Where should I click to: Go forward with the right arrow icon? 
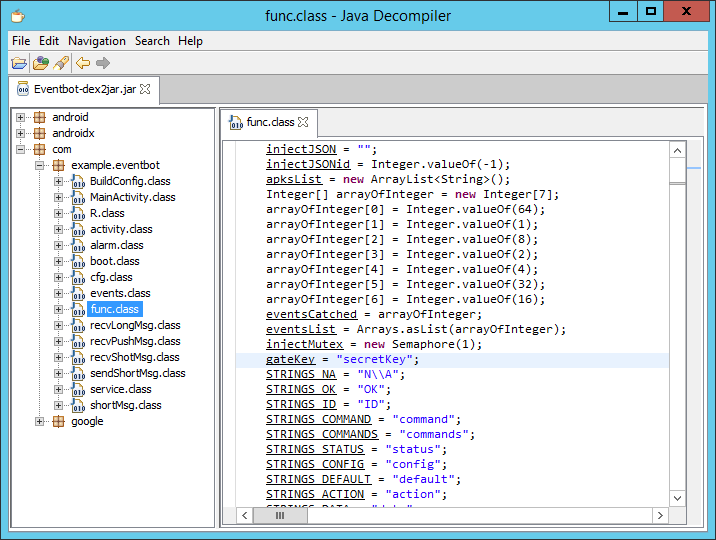[103, 63]
